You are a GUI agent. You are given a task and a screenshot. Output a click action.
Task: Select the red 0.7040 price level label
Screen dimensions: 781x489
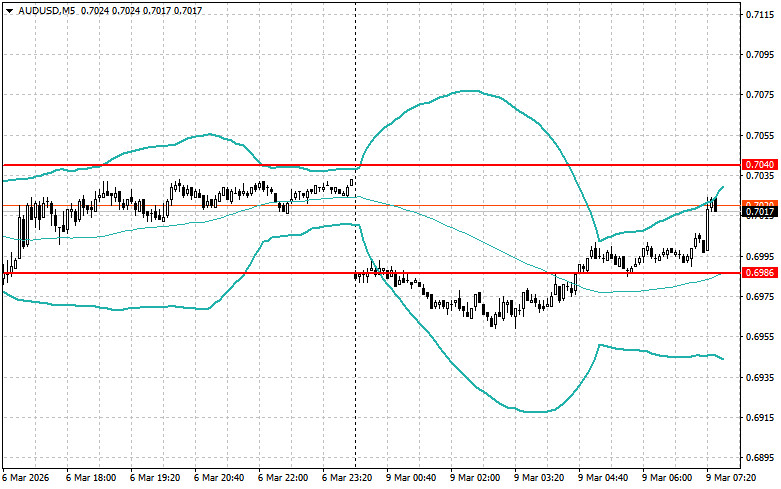click(x=760, y=165)
